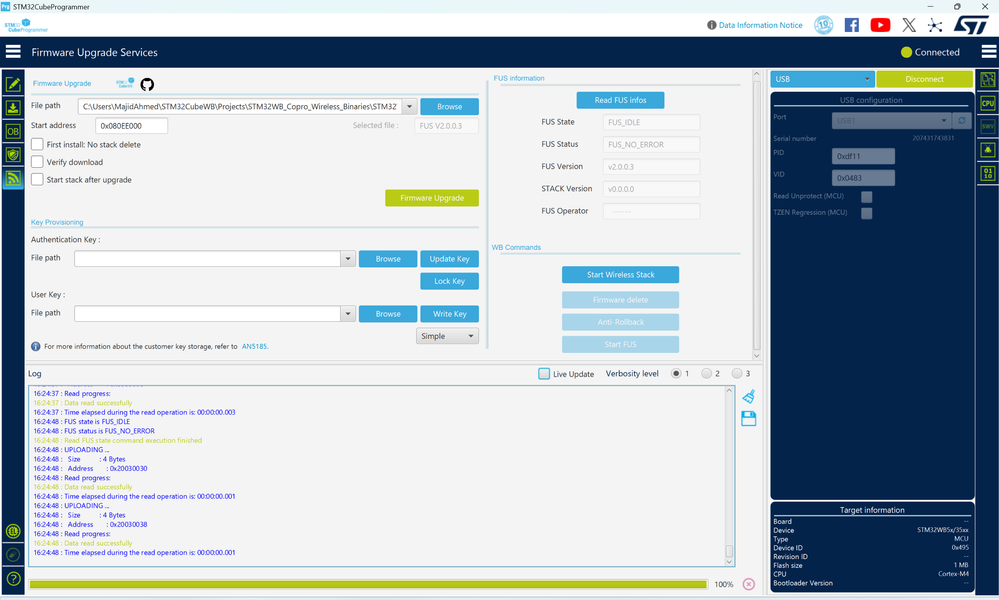Open the ST community network icon
Viewport: 999px width, 600px height.
click(x=935, y=25)
